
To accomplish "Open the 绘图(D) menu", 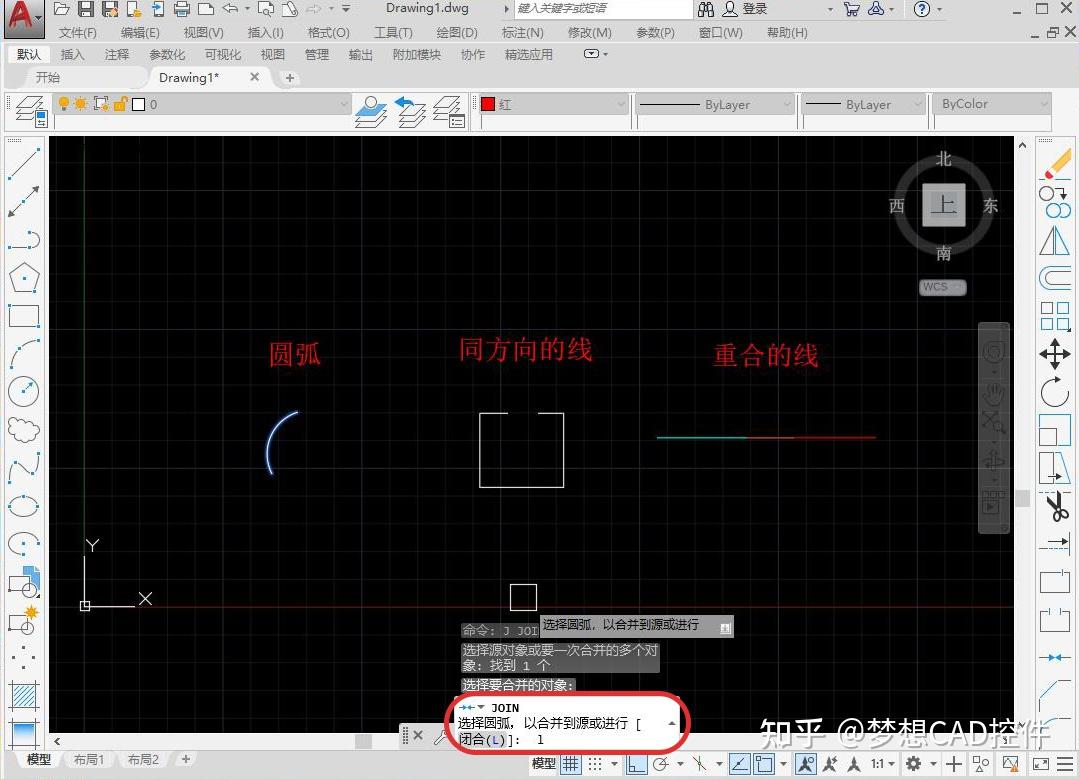I will pyautogui.click(x=457, y=32).
